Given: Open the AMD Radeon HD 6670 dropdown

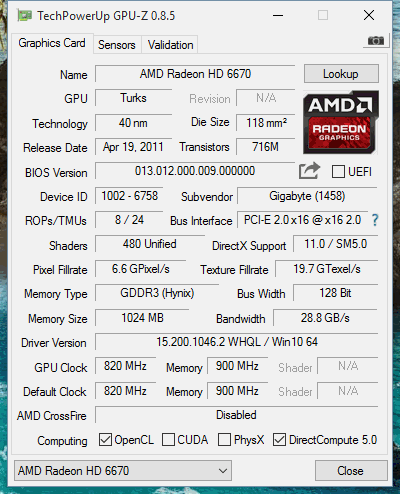Looking at the screenshot, I should 123,471.
